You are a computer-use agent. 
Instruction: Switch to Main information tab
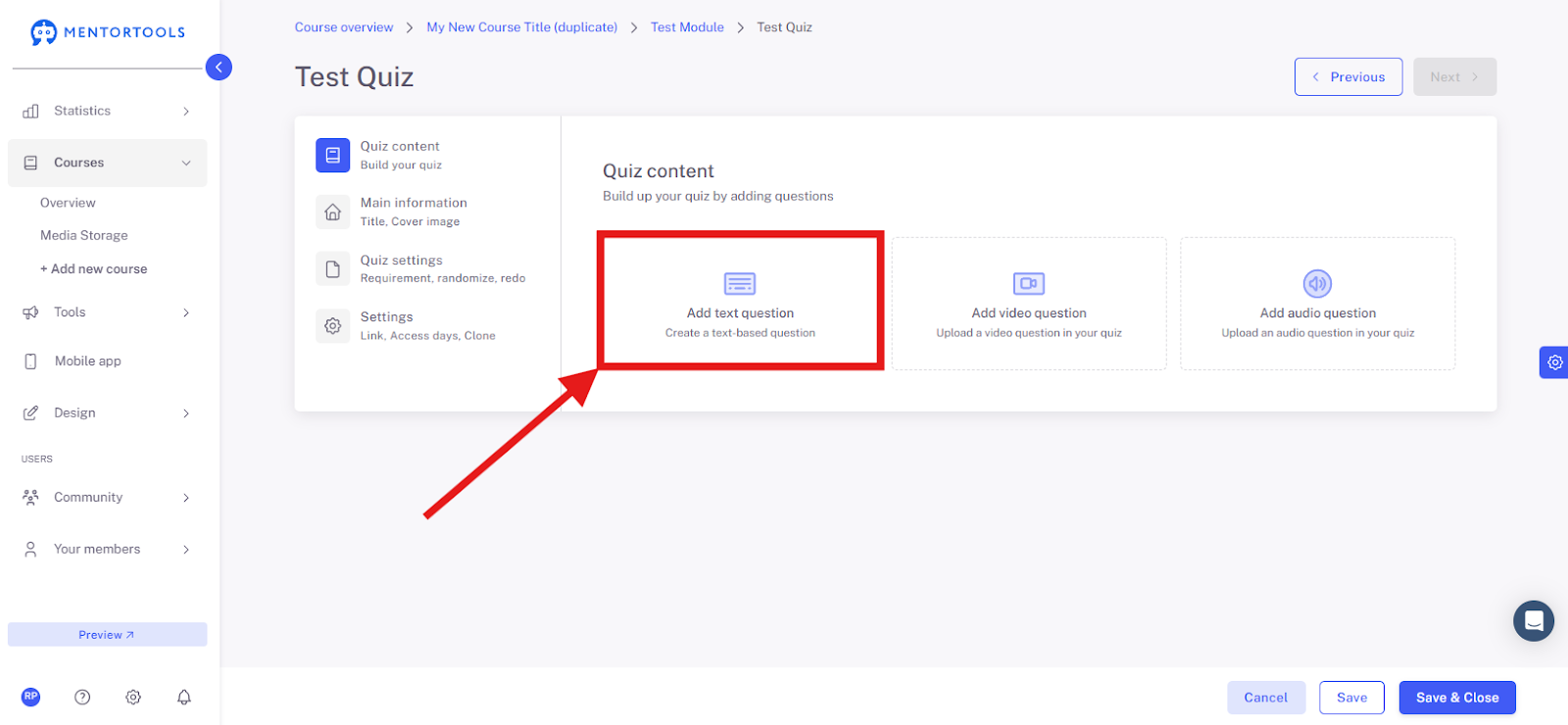pyautogui.click(x=428, y=212)
